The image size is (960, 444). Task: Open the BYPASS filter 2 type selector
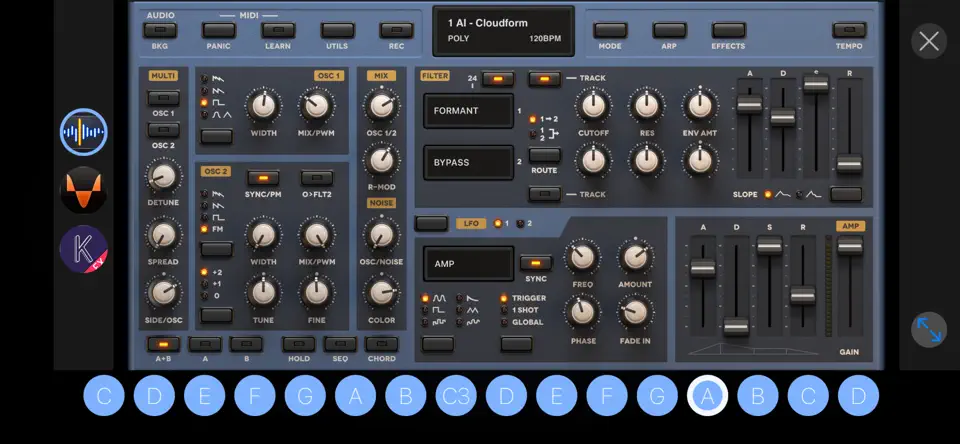pyautogui.click(x=468, y=162)
